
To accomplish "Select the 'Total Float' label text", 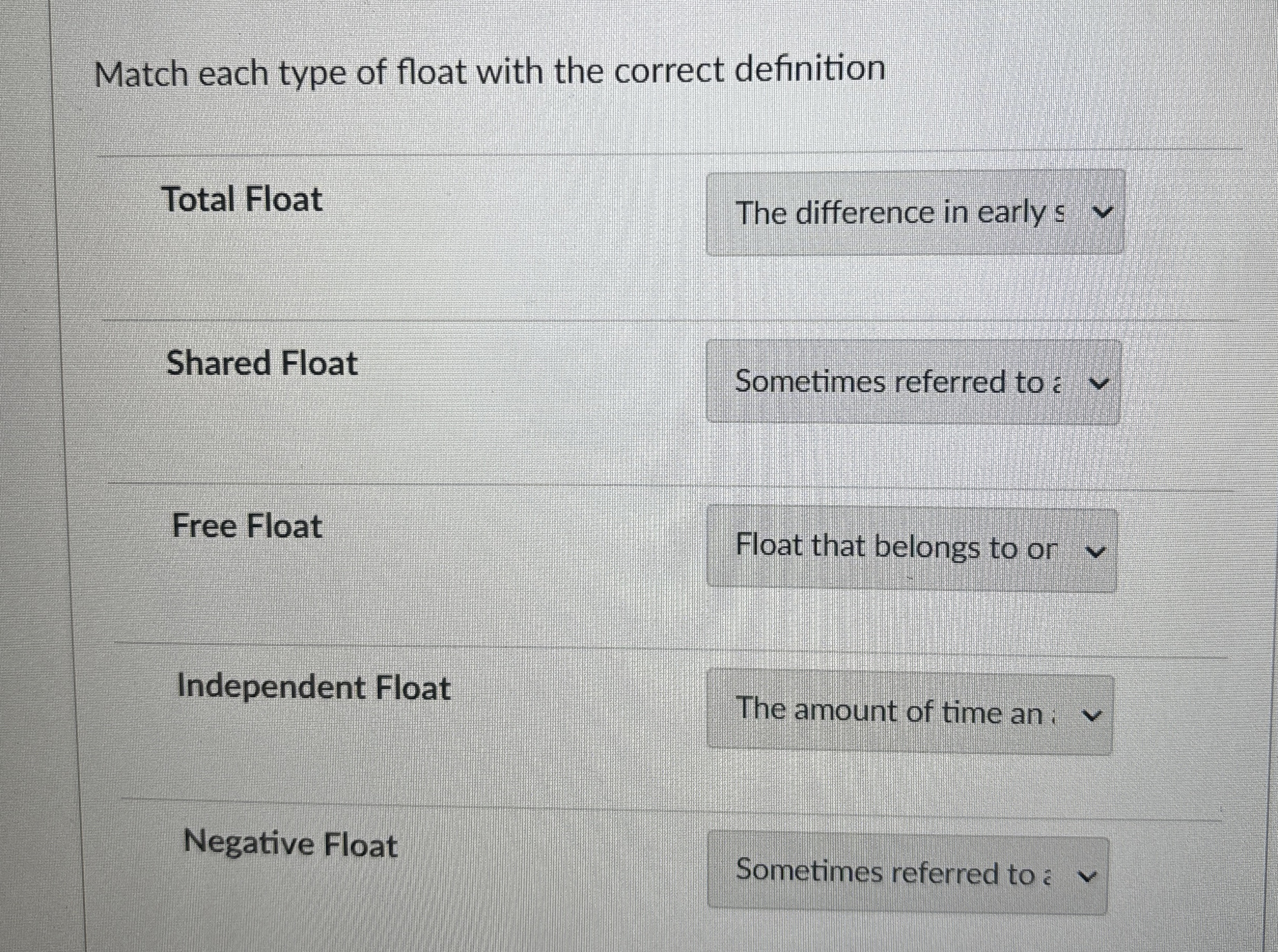I will [x=242, y=198].
